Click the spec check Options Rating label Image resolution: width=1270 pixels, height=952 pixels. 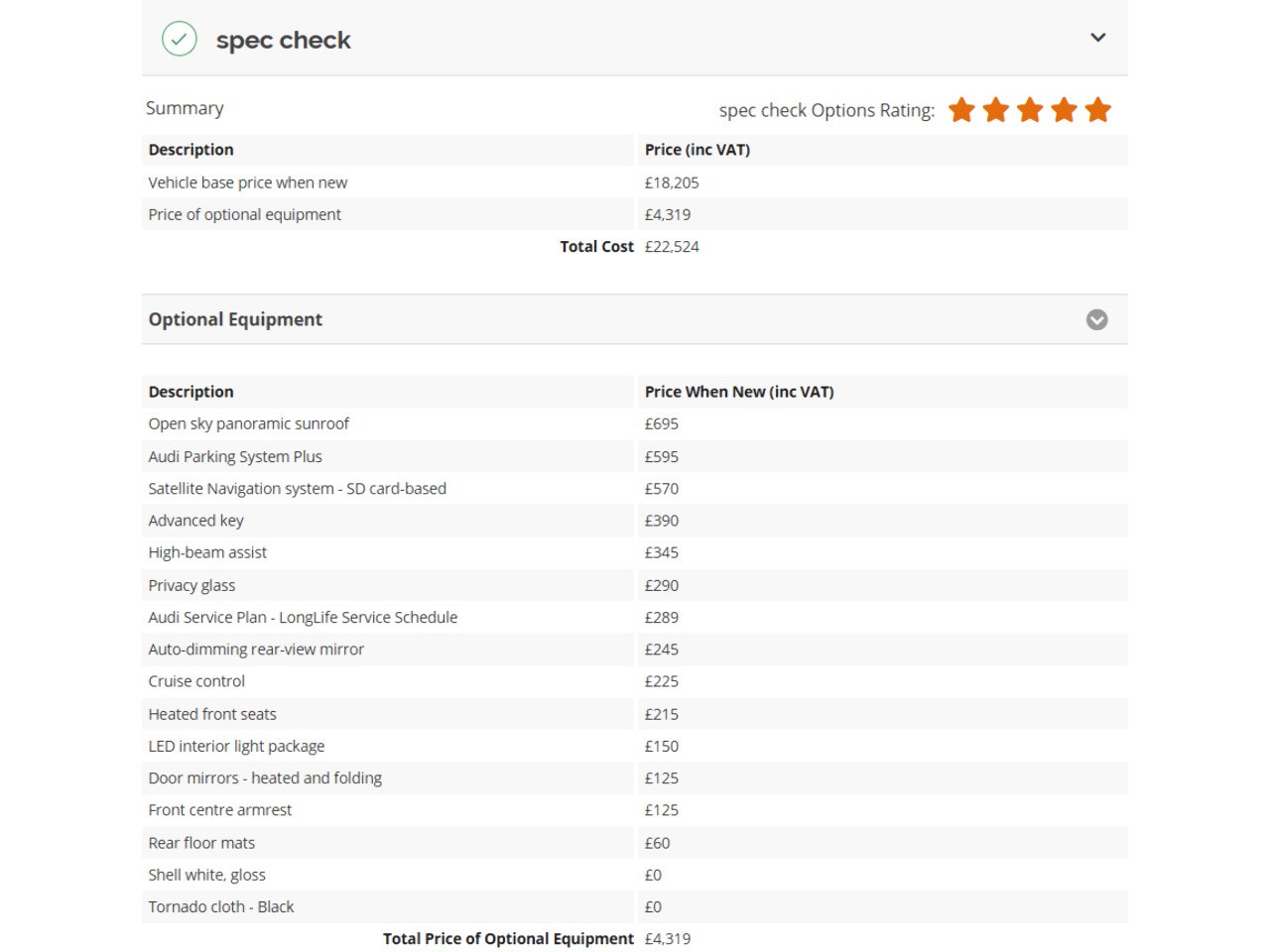pyautogui.click(x=826, y=110)
